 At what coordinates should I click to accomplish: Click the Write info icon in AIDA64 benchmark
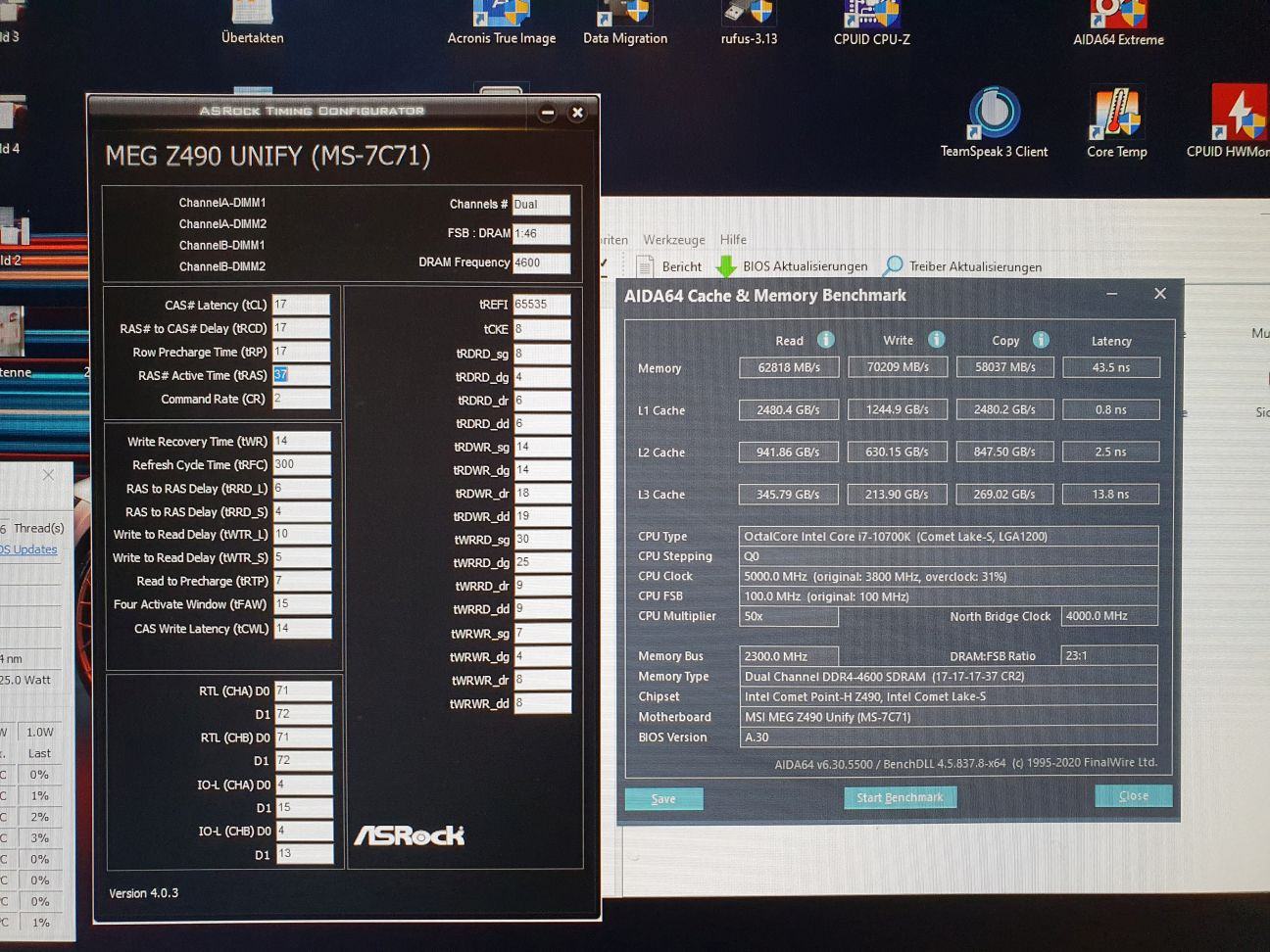click(936, 339)
